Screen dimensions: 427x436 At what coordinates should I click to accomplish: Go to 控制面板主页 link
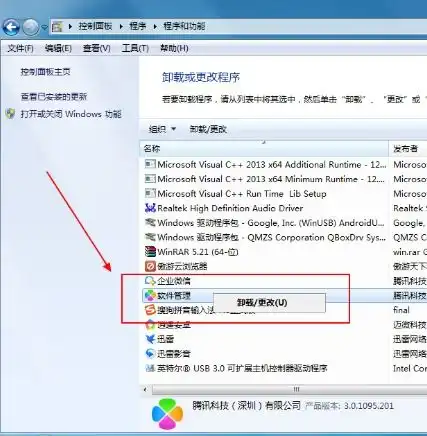pyautogui.click(x=45, y=72)
